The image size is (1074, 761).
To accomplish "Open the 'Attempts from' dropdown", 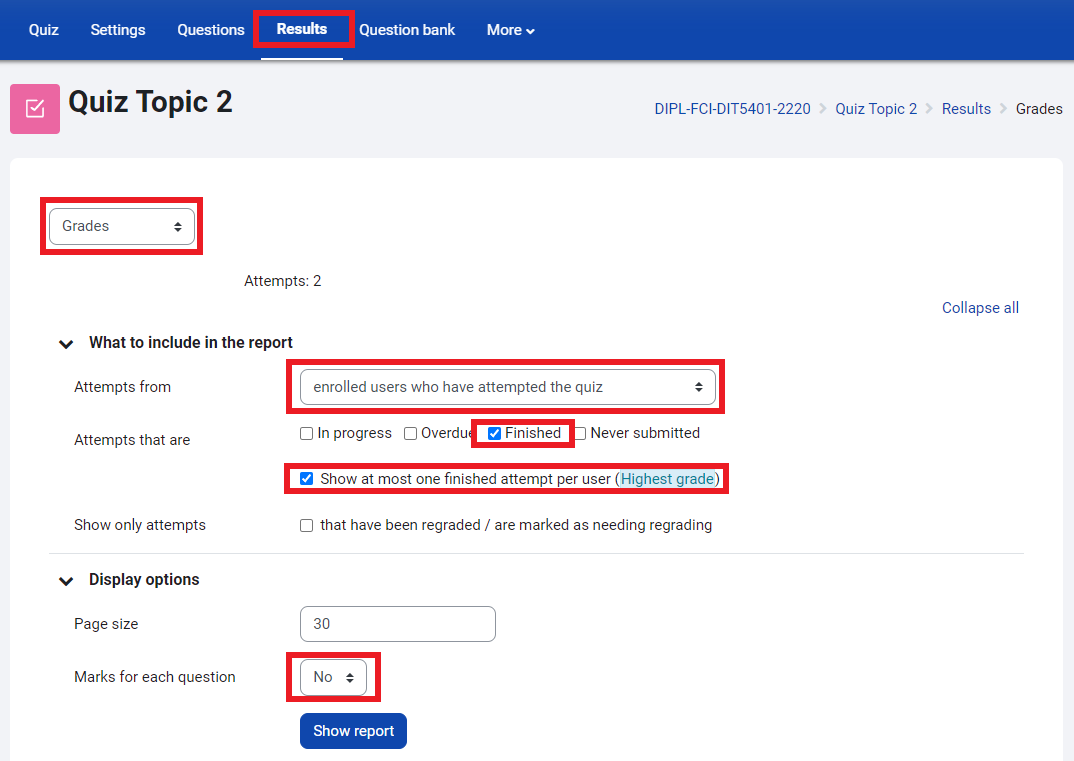I will (507, 387).
